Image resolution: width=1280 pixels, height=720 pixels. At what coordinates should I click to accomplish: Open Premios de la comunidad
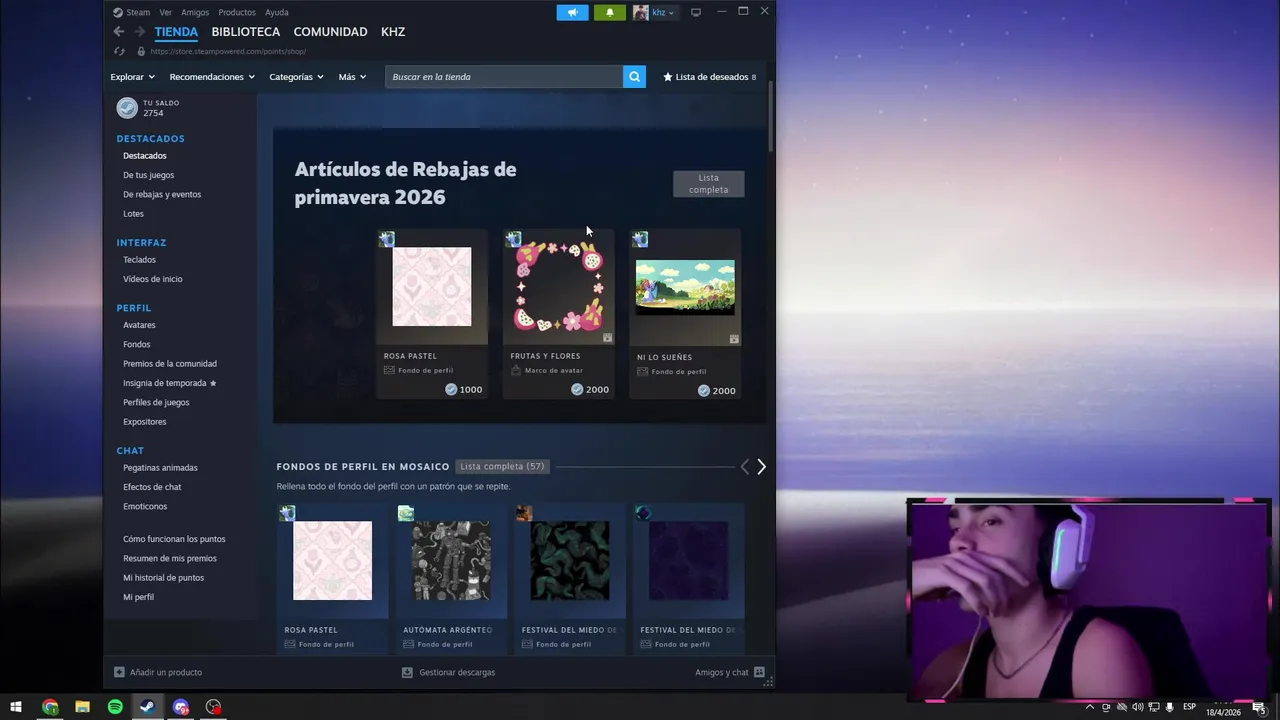coord(170,364)
